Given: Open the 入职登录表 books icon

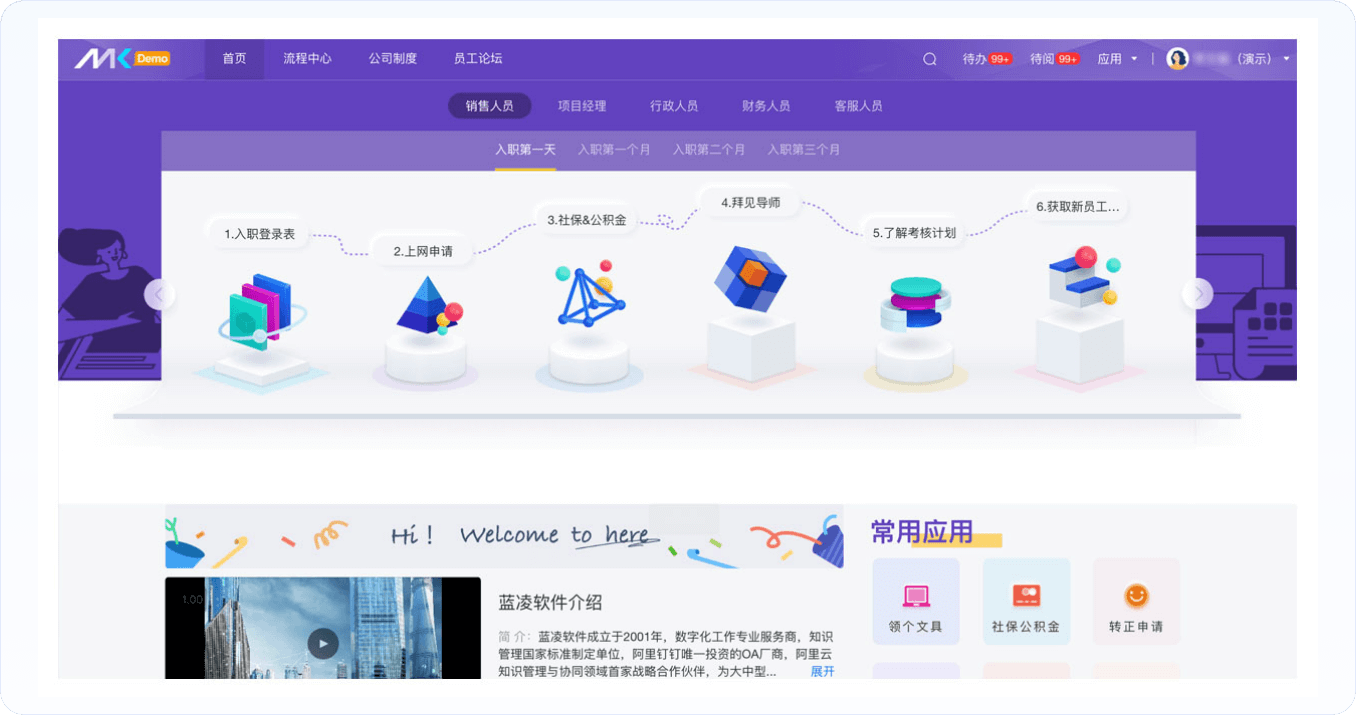Looking at the screenshot, I should [256, 310].
